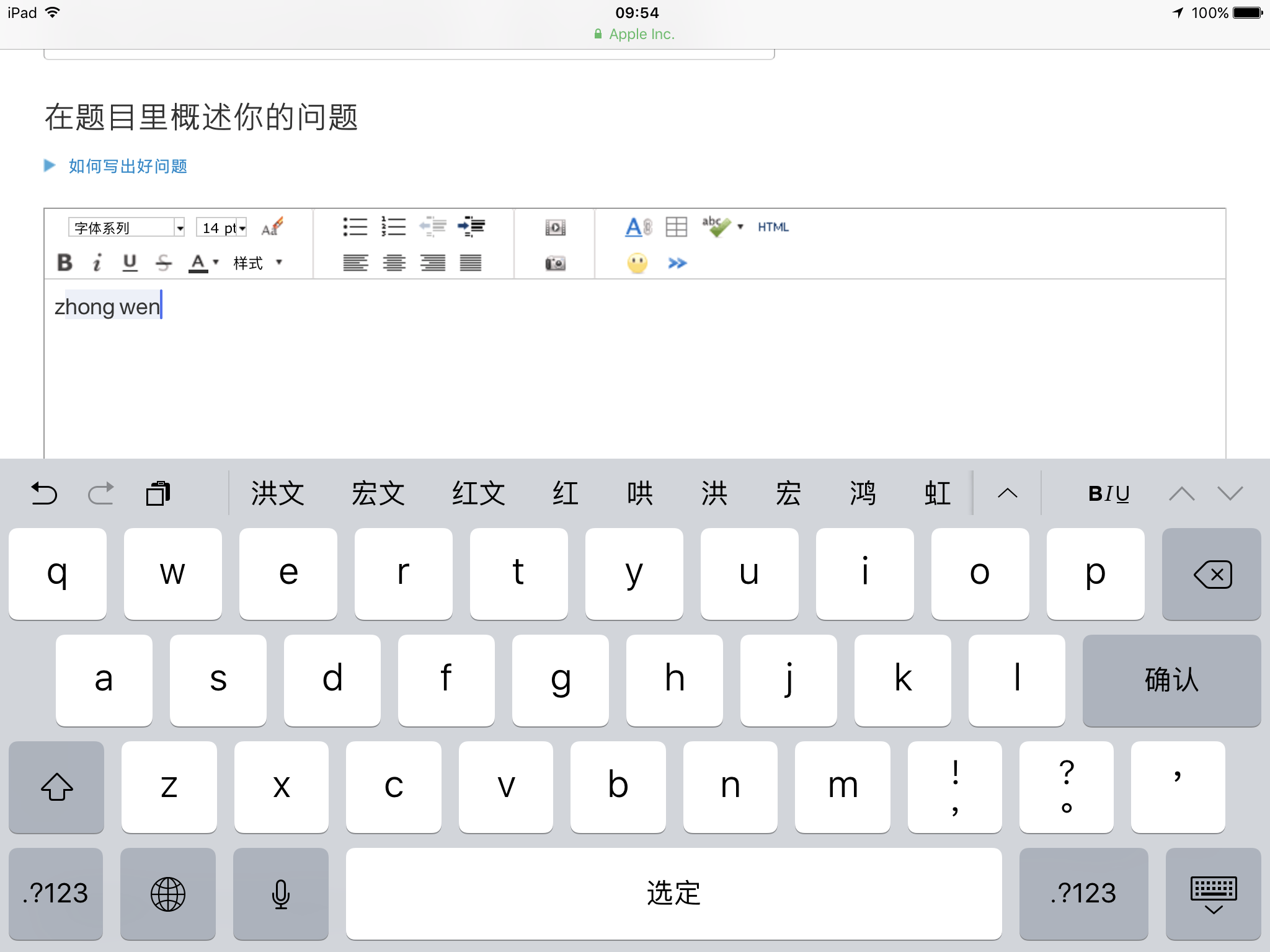Insert a bulleted list
The width and height of the screenshot is (1270, 952).
[355, 227]
